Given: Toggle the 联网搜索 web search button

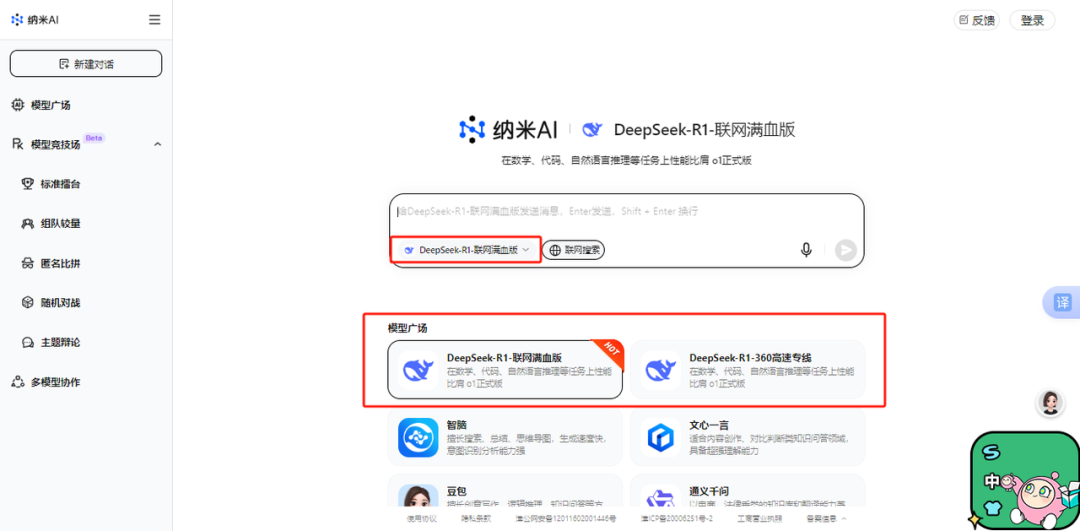Looking at the screenshot, I should pos(574,250).
